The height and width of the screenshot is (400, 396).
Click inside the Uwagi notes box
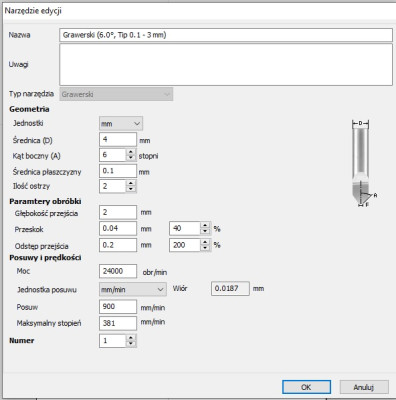(x=226, y=64)
